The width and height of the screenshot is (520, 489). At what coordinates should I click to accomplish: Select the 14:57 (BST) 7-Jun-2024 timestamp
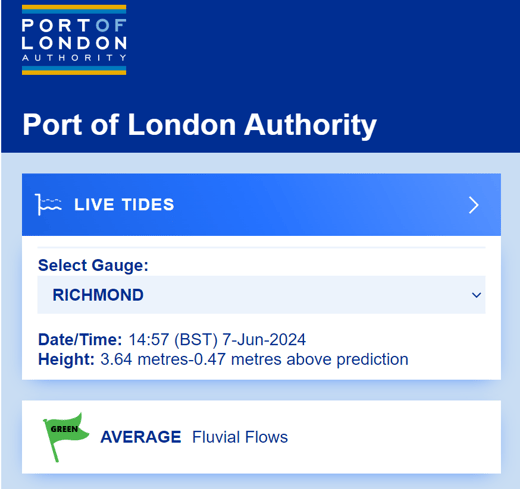click(217, 340)
